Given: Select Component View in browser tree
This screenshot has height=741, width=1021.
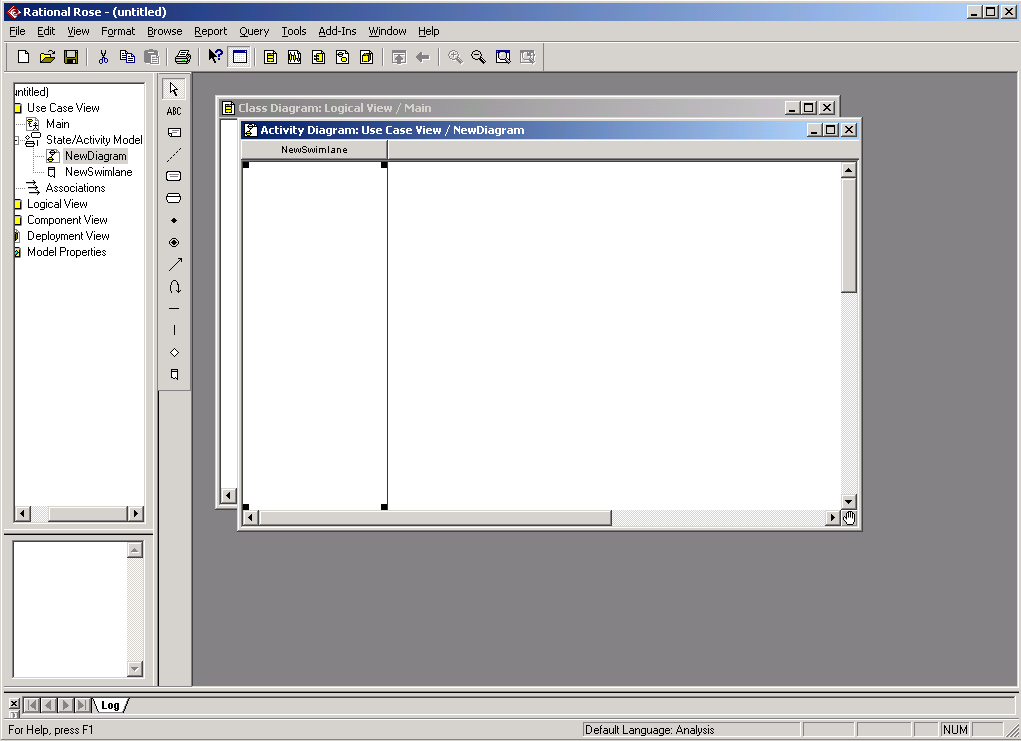Looking at the screenshot, I should click(67, 220).
